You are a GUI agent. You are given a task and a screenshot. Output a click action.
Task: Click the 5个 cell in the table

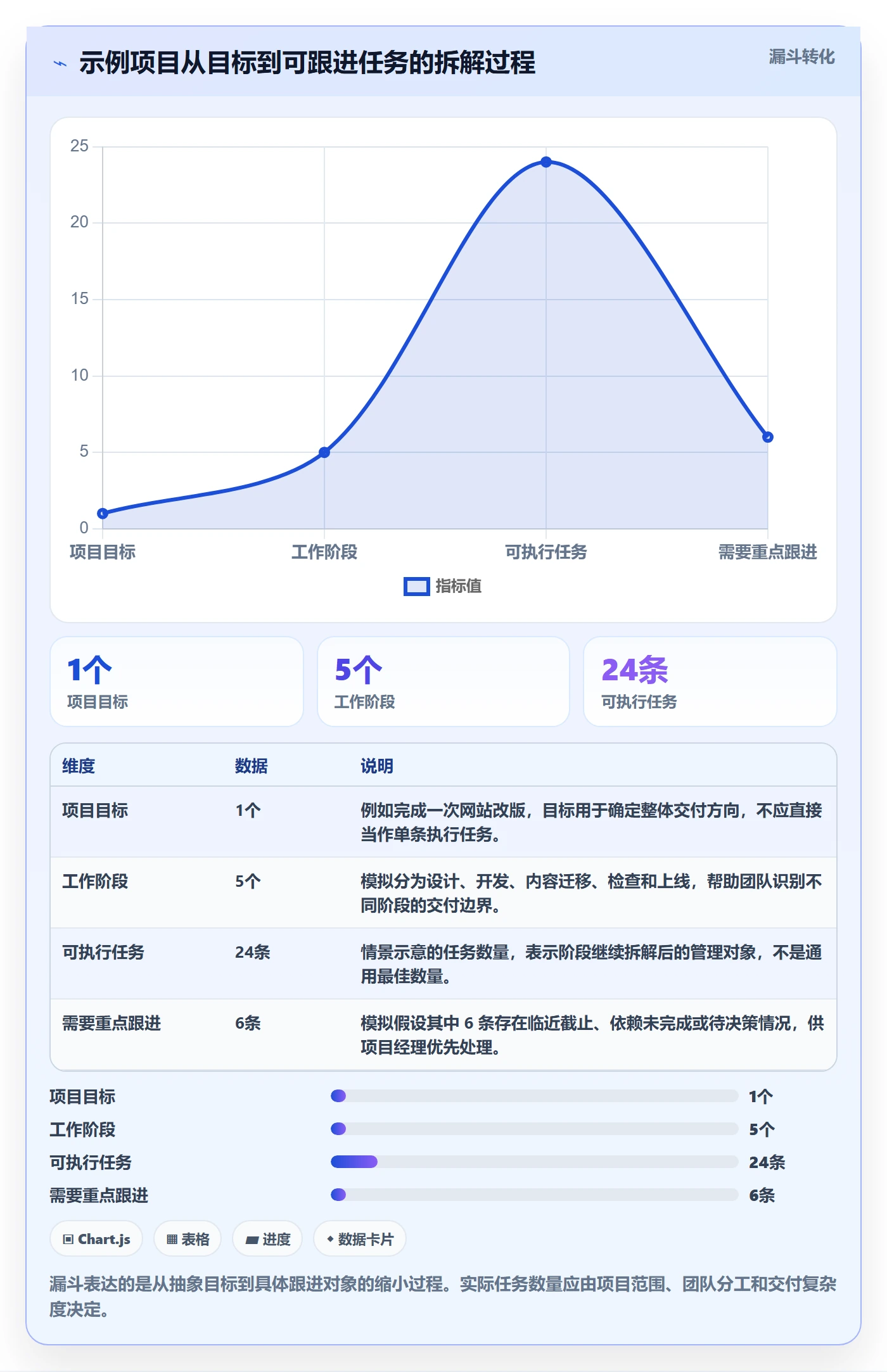click(x=248, y=882)
